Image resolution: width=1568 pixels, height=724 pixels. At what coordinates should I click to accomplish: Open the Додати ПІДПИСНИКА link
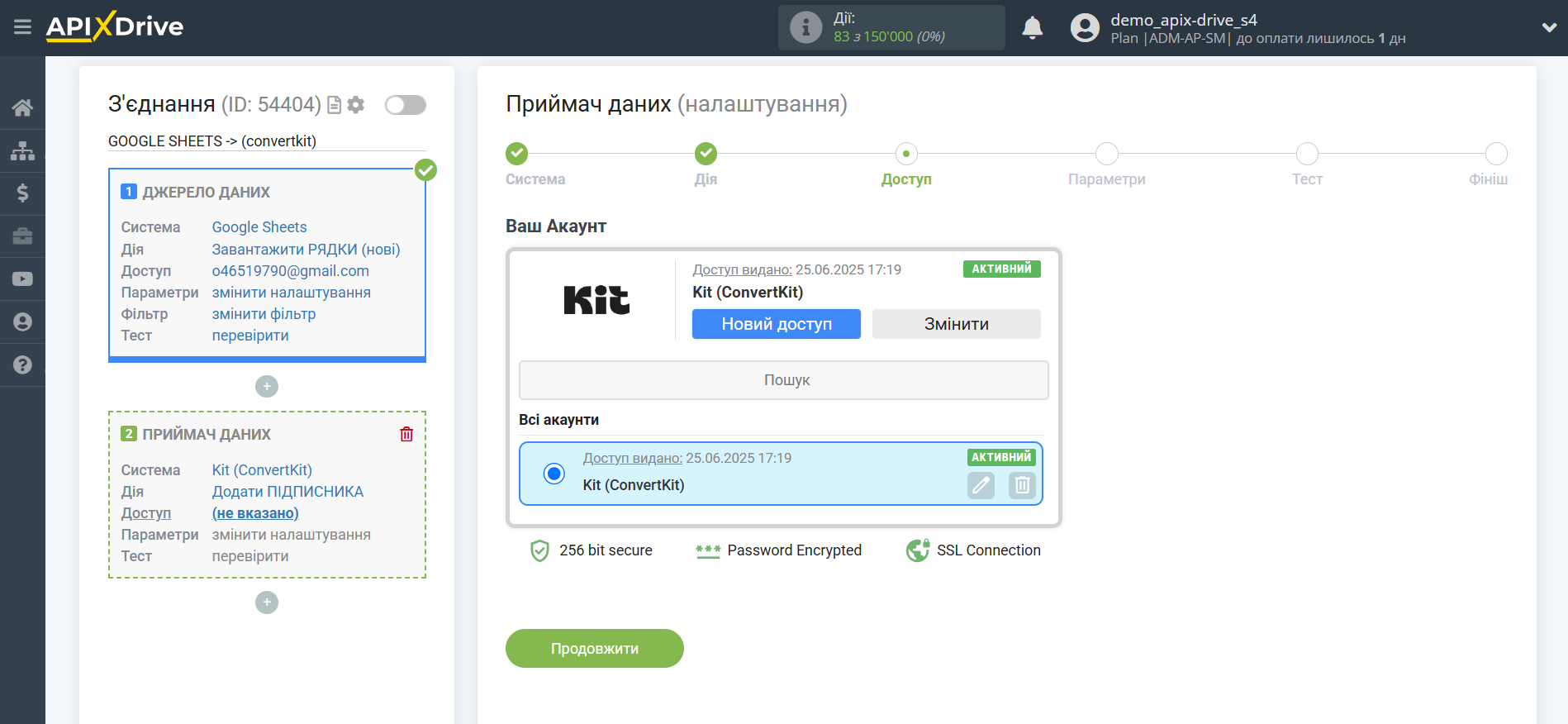[287, 492]
